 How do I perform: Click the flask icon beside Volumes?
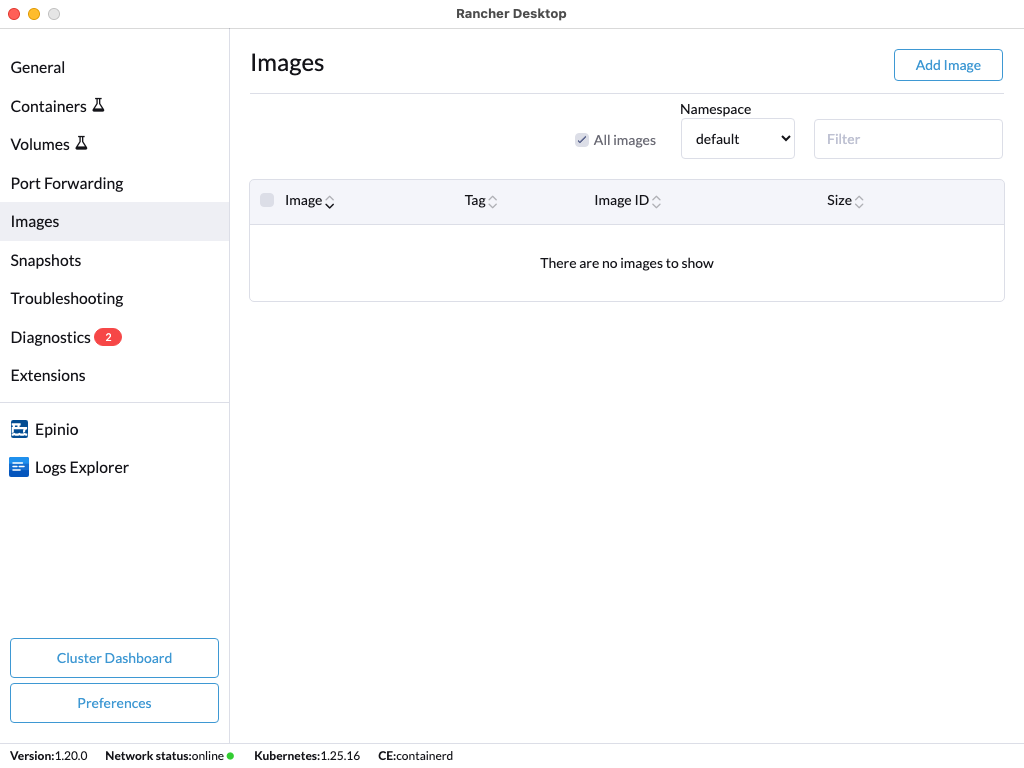[81, 144]
